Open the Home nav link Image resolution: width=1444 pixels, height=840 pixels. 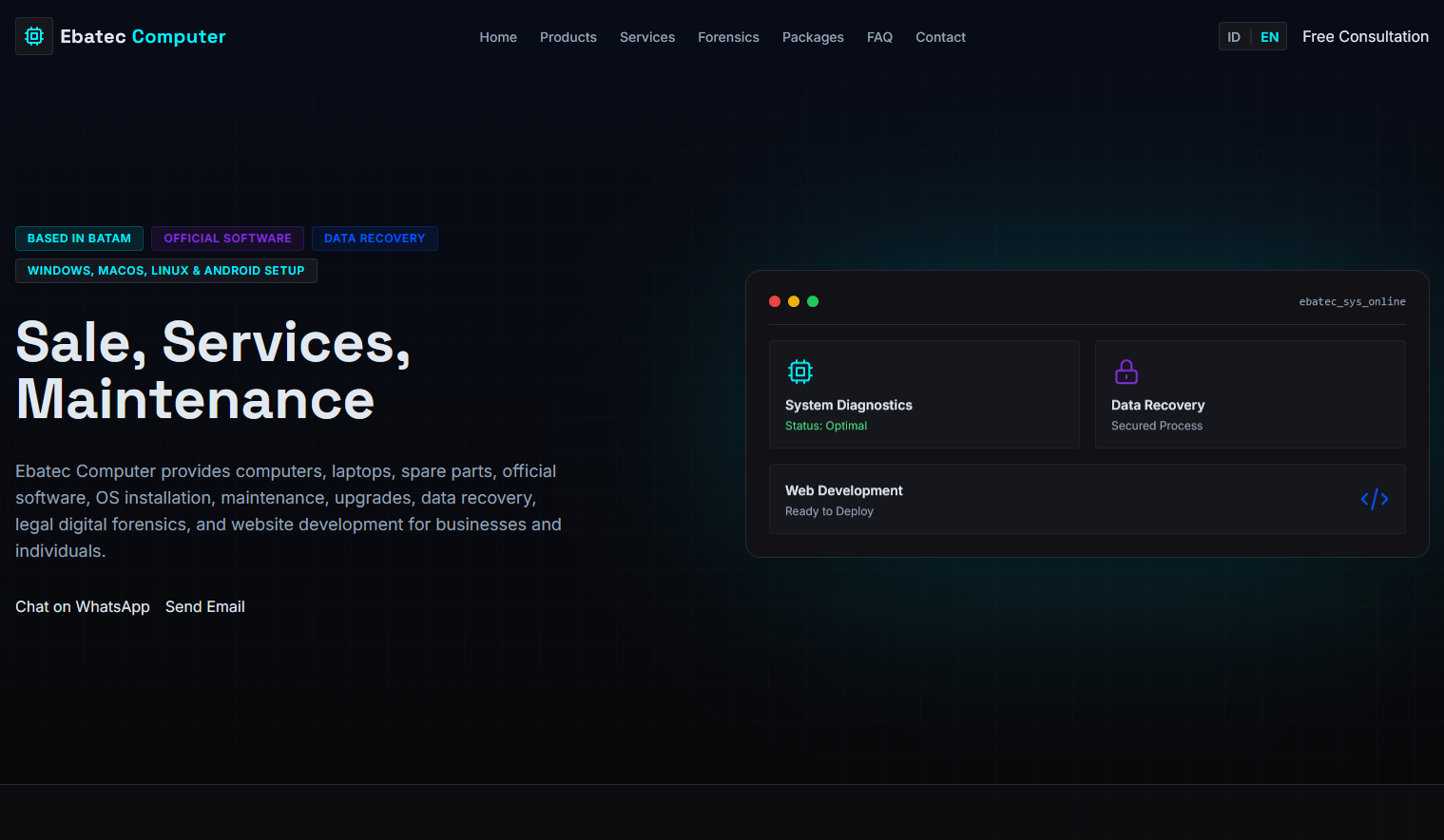coord(498,37)
